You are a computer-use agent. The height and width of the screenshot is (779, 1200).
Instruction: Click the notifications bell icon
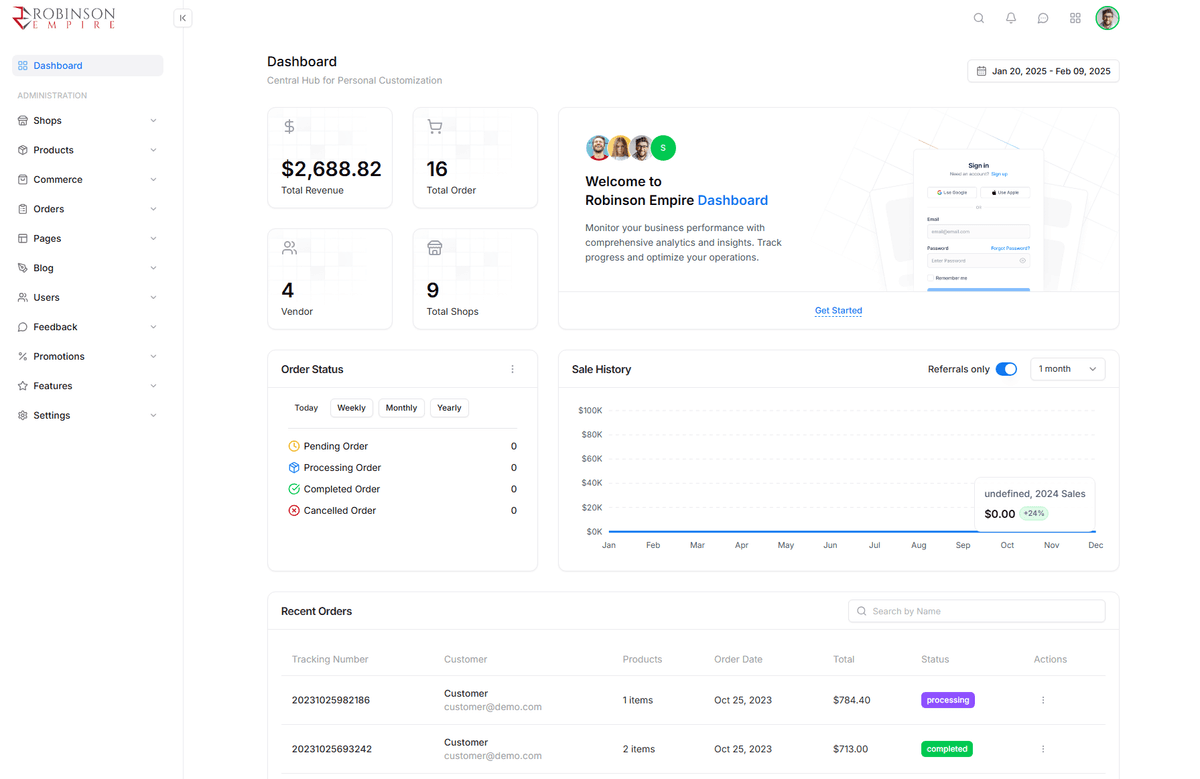coord(1010,17)
